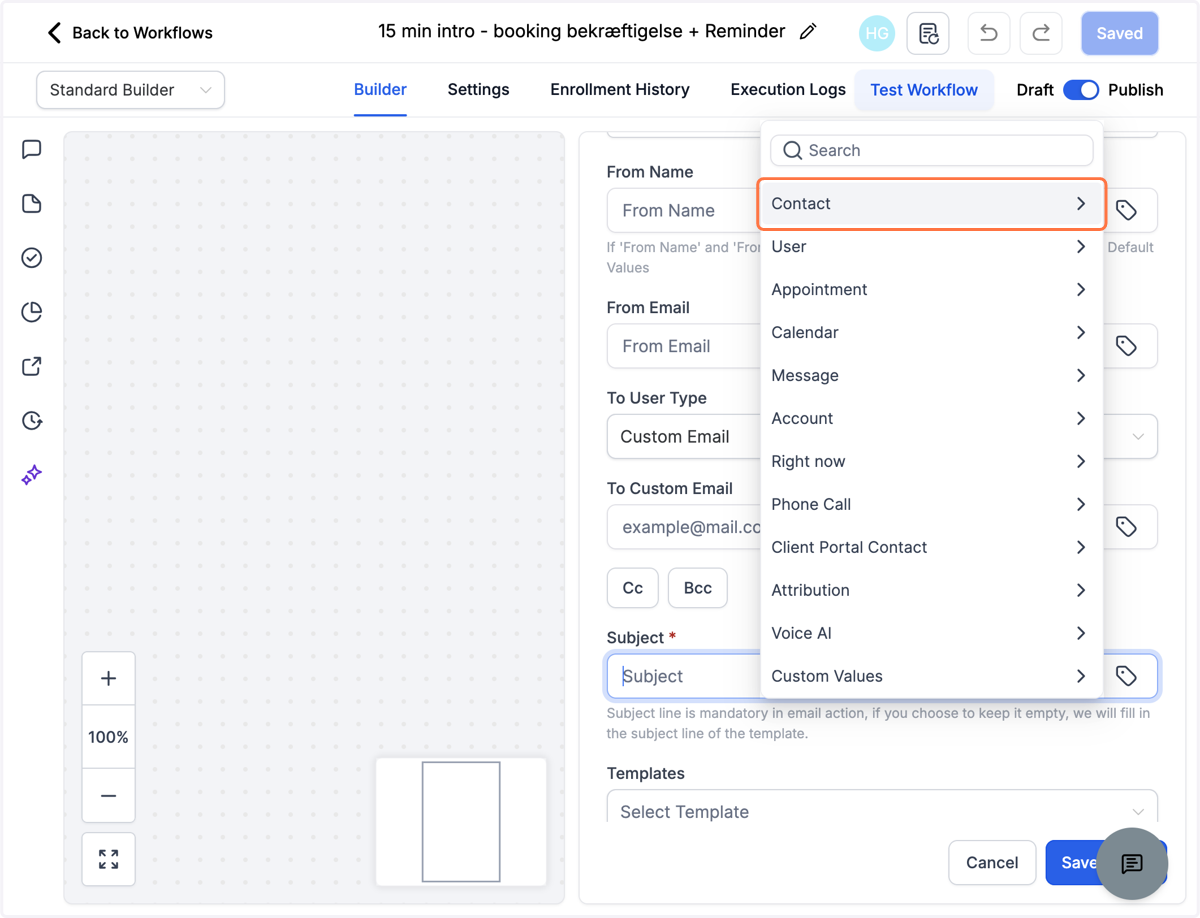
Task: Select Voice AI in the values menu
Action: point(931,634)
